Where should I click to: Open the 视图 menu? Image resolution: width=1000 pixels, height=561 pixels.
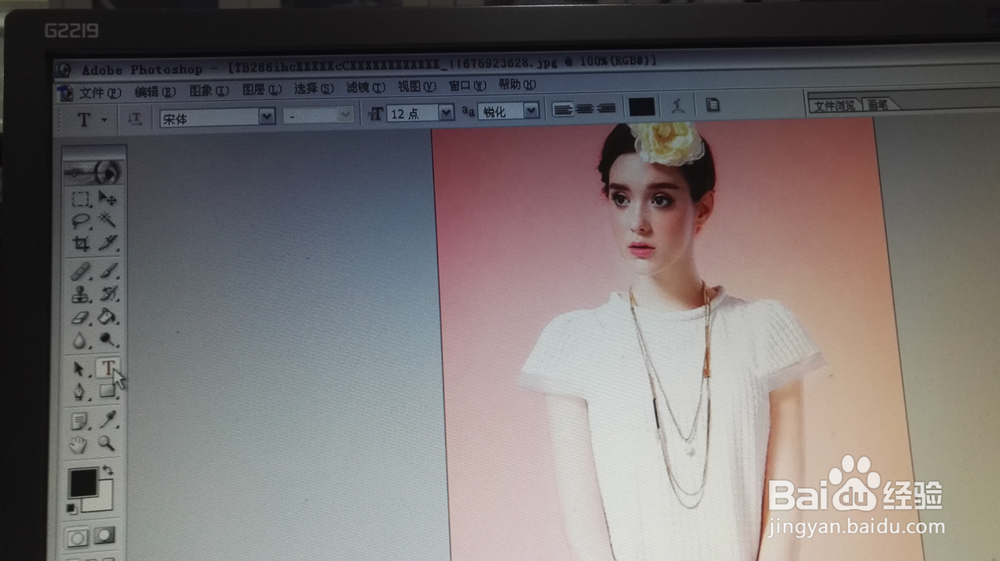(x=416, y=87)
